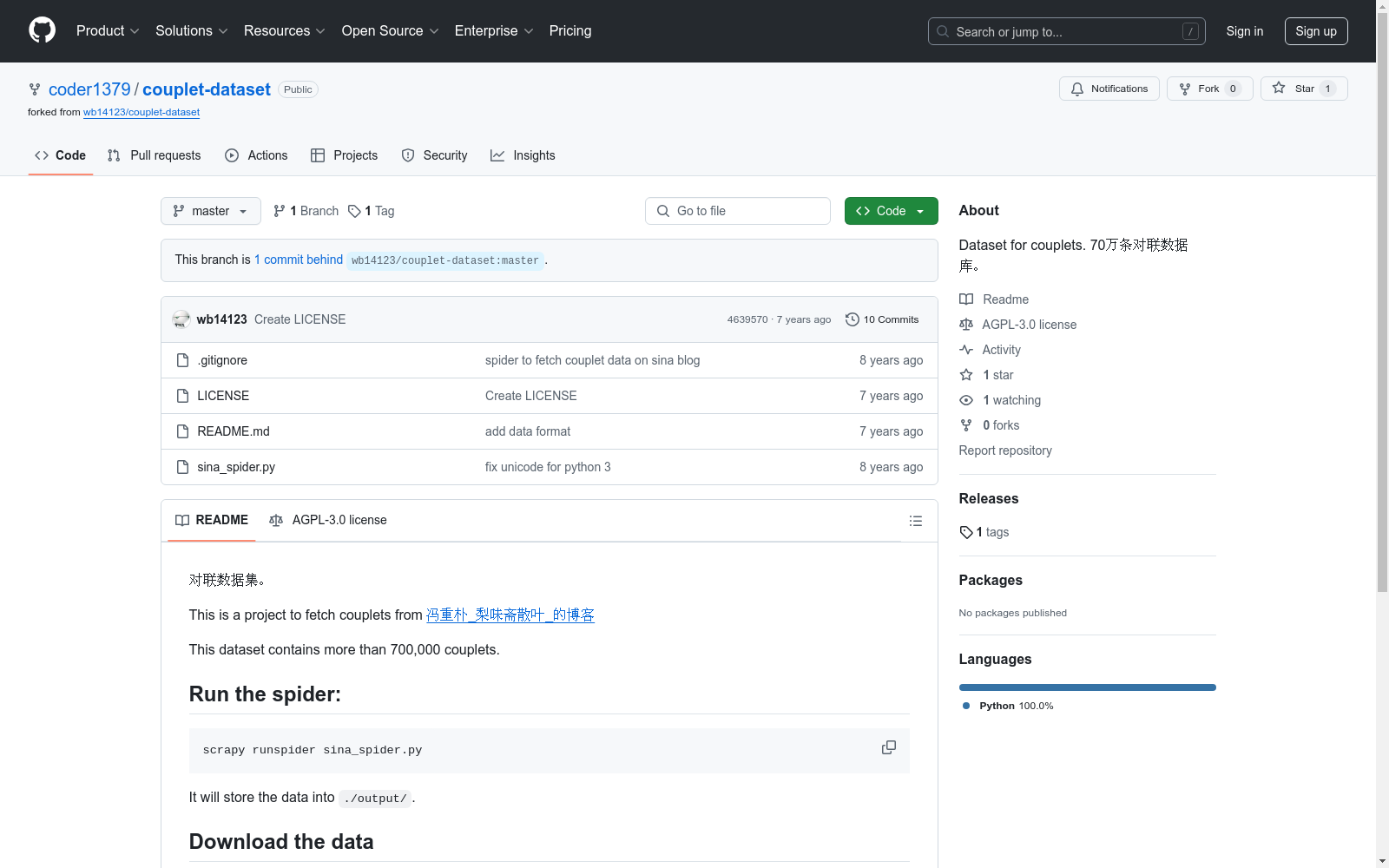Open the Insights tab
Image resolution: width=1389 pixels, height=868 pixels.
pos(523,155)
